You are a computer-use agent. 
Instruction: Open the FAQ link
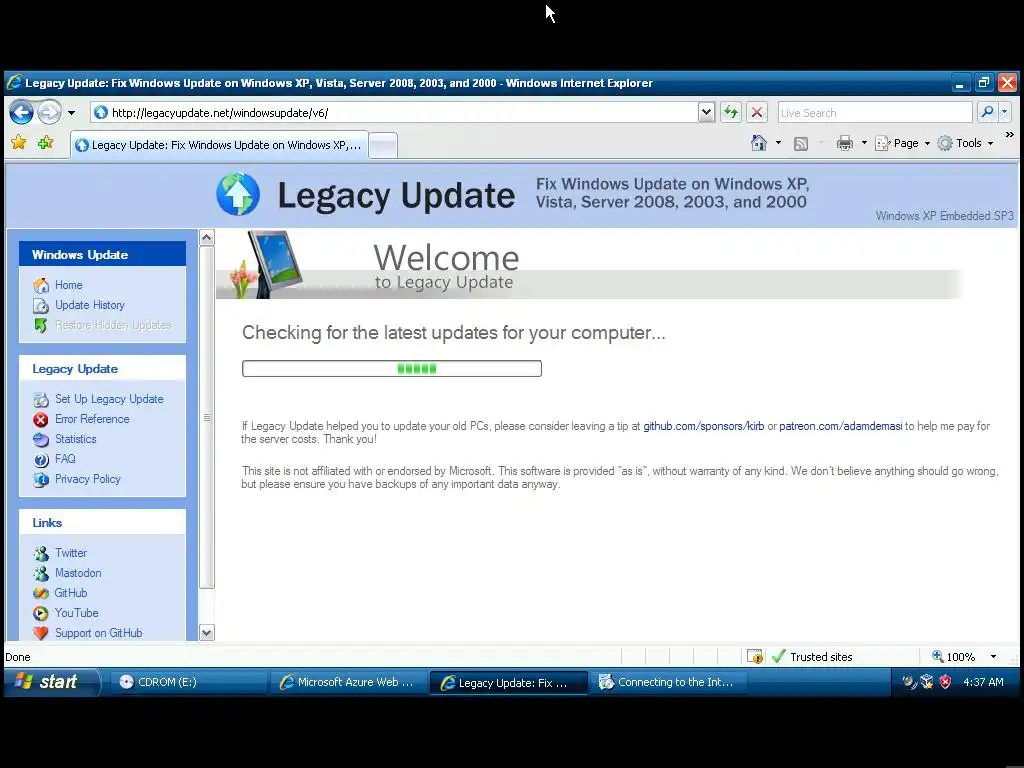point(65,459)
